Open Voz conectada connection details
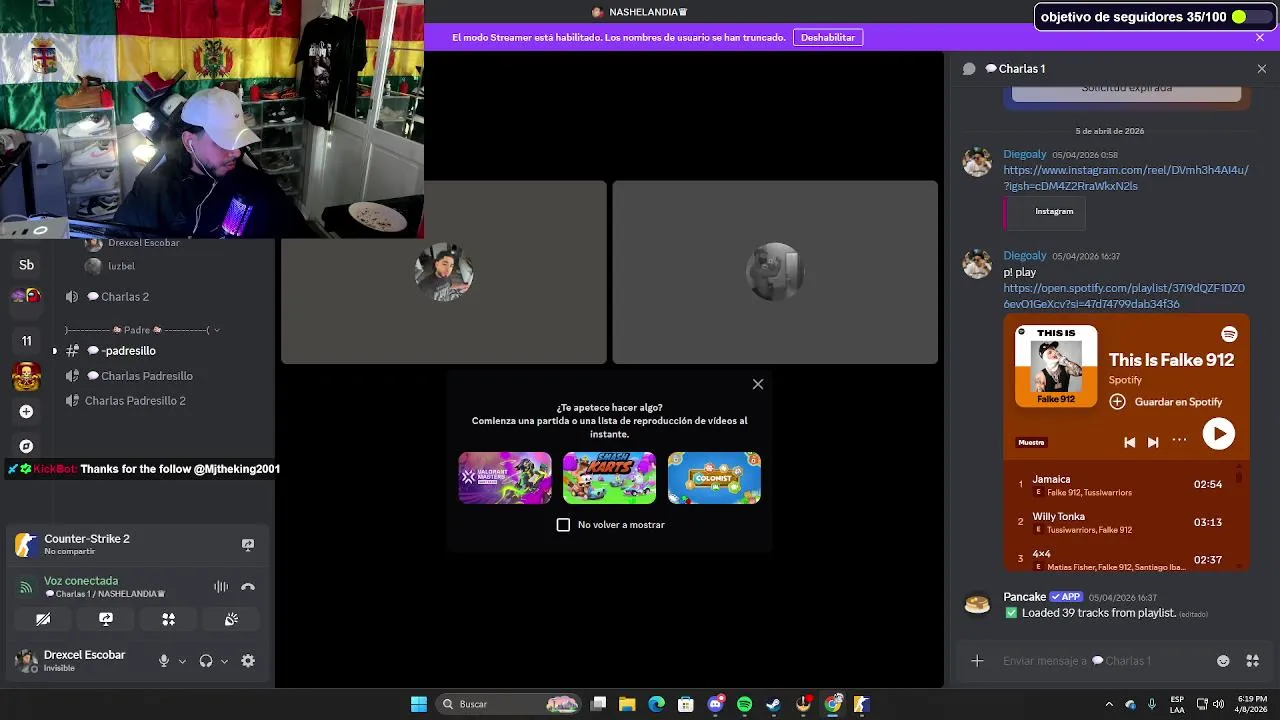Image resolution: width=1280 pixels, height=720 pixels. pos(81,581)
